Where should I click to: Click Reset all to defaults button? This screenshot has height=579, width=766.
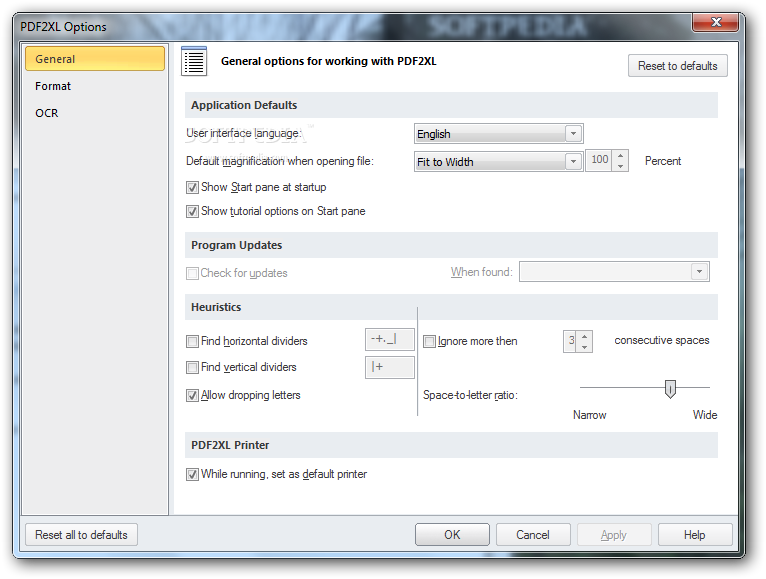pyautogui.click(x=81, y=535)
